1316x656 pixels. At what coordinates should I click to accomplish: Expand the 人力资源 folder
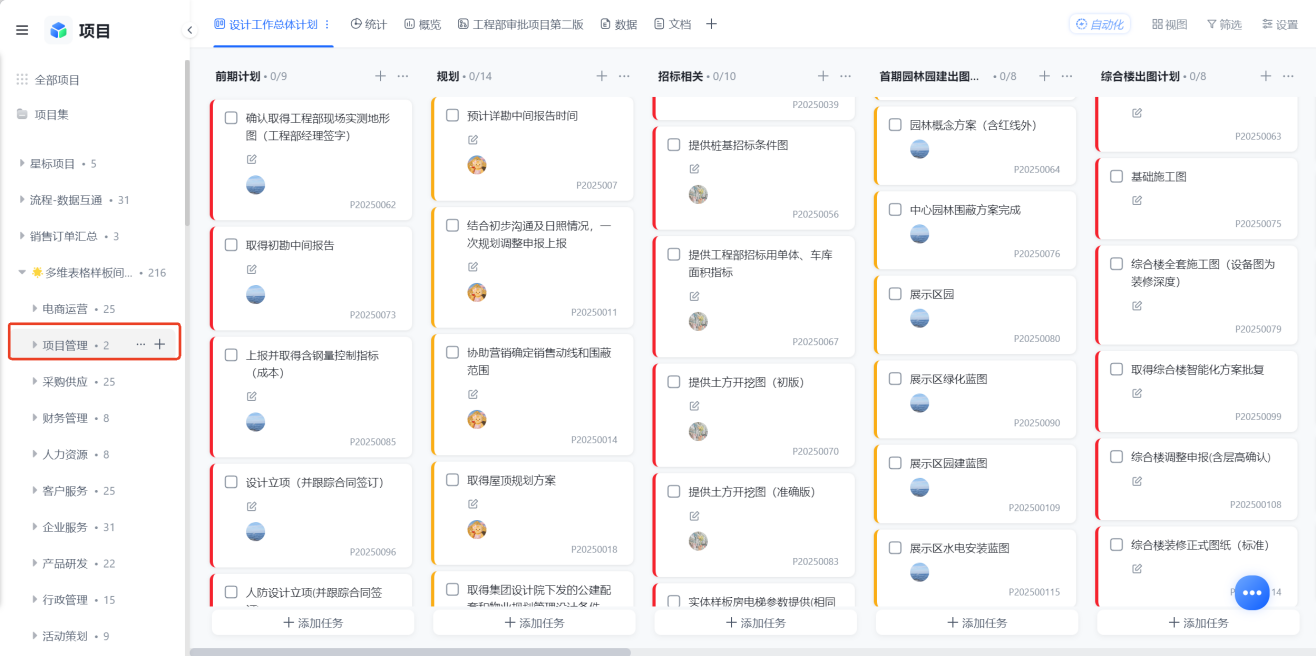pyautogui.click(x=35, y=454)
